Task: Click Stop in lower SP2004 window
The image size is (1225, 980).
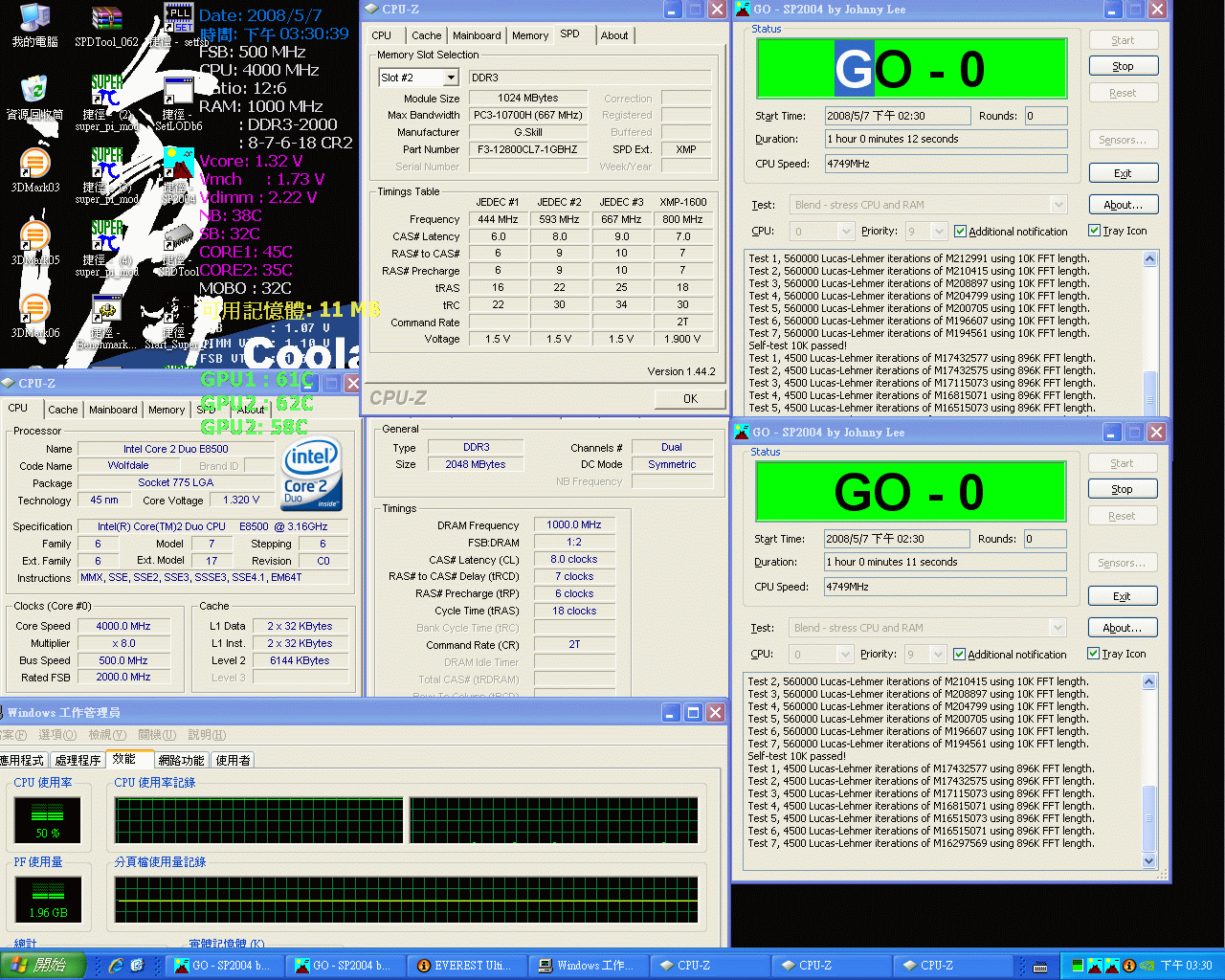Action: 1123,489
